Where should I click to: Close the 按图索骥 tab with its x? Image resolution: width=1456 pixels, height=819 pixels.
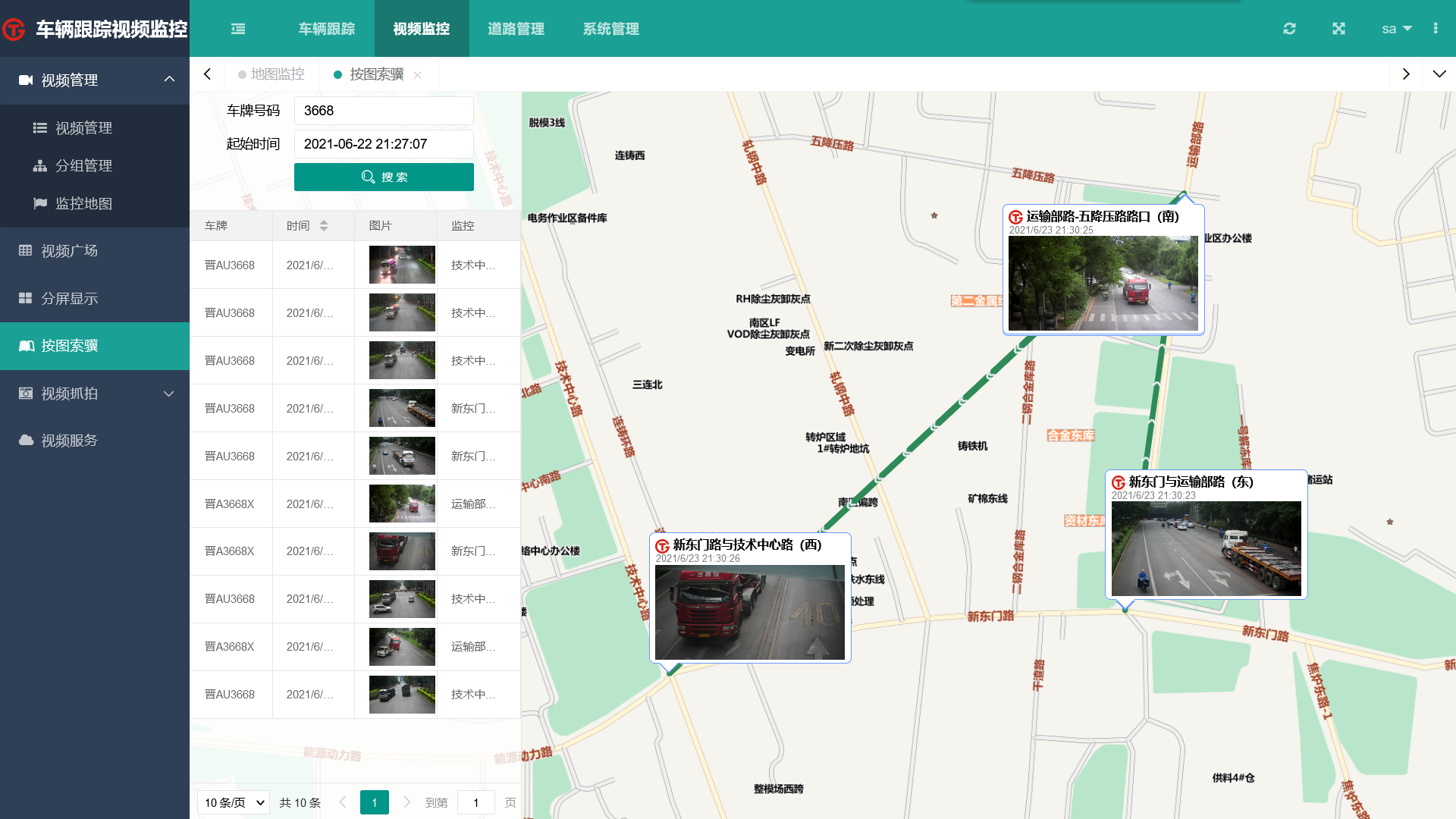click(x=417, y=75)
